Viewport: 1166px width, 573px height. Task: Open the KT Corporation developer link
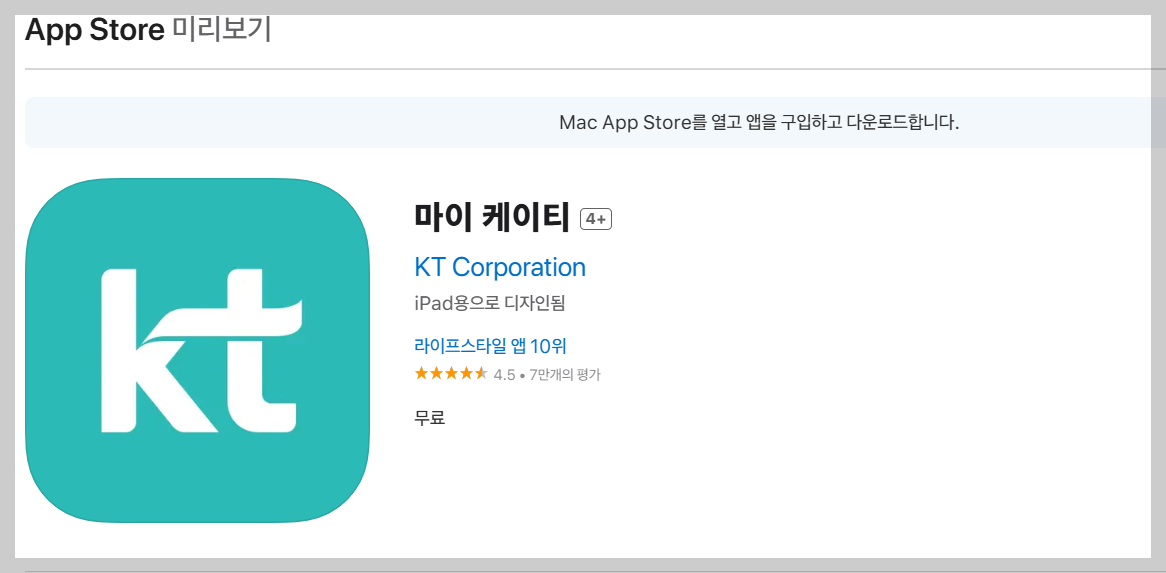pos(500,267)
